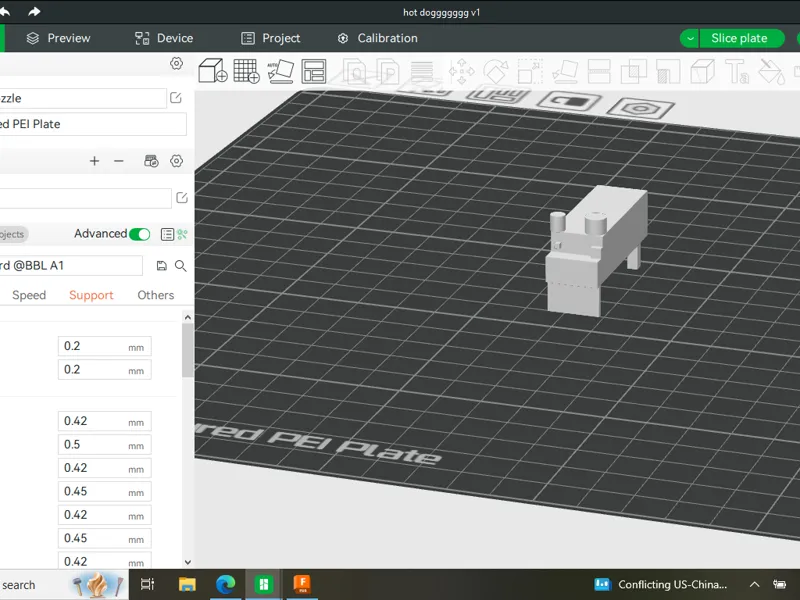The width and height of the screenshot is (800, 600).
Task: Open Task View in taskbar
Action: (147, 584)
